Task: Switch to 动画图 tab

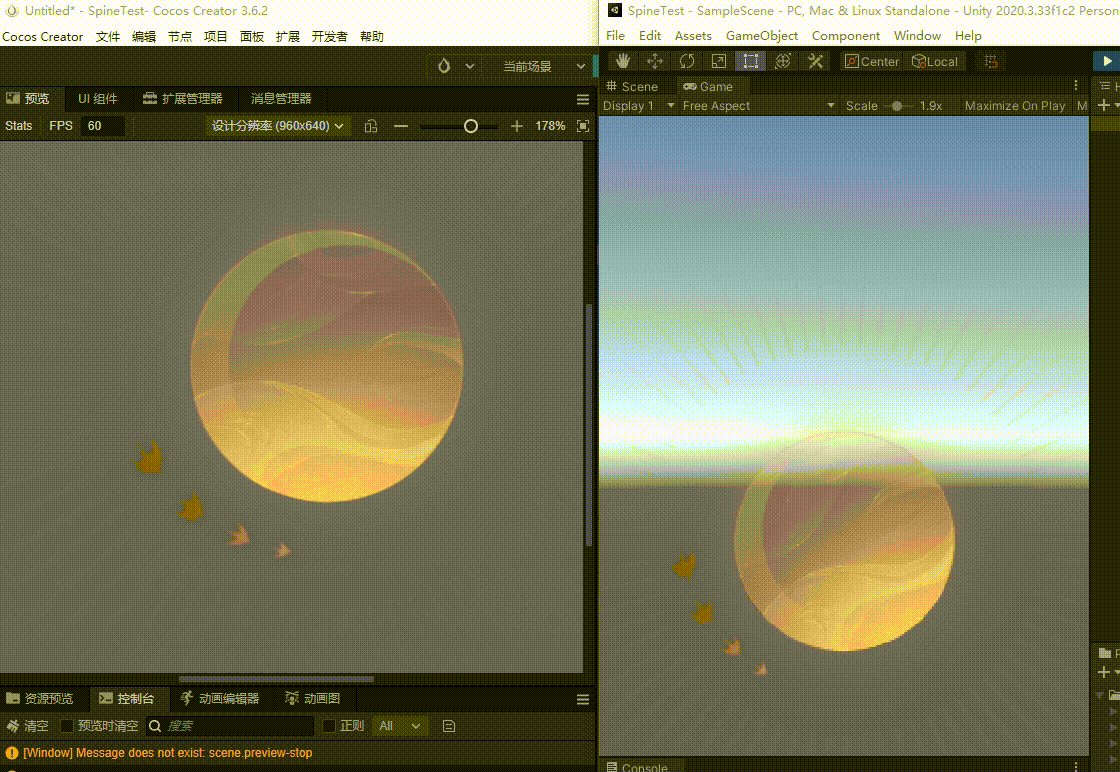Action: (313, 698)
